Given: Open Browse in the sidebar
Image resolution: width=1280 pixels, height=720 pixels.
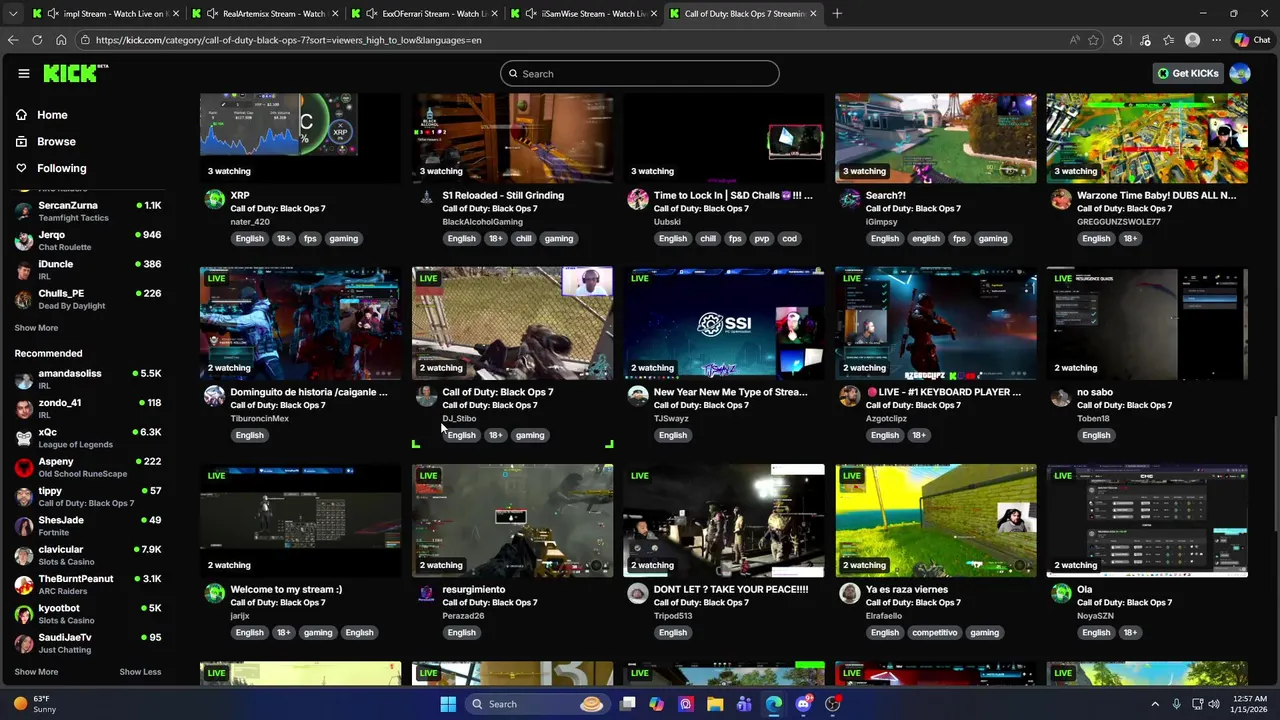Looking at the screenshot, I should click(56, 142).
